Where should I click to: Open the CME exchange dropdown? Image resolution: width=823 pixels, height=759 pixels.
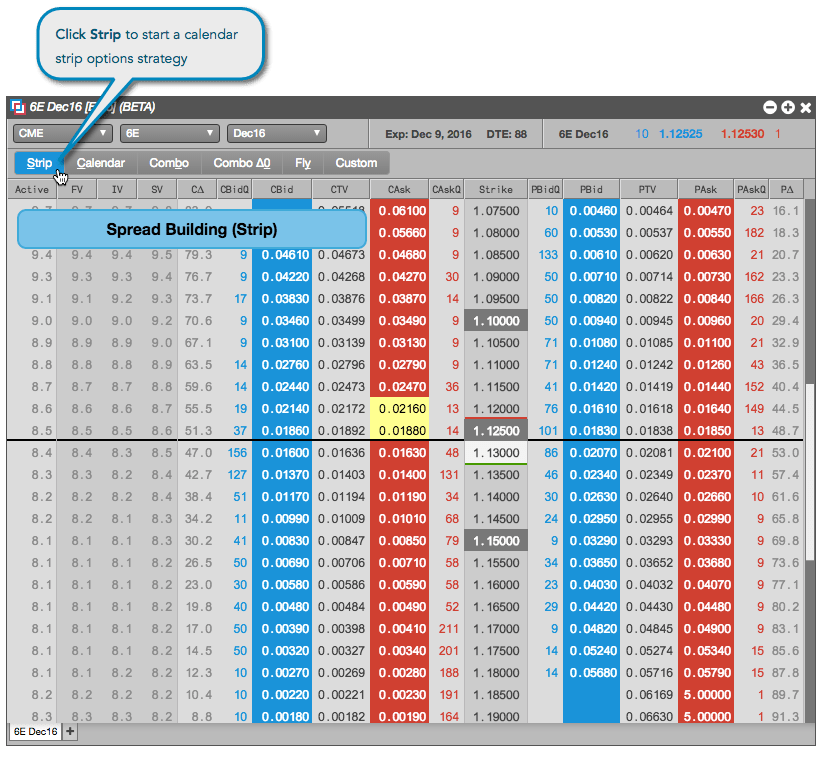(62, 133)
